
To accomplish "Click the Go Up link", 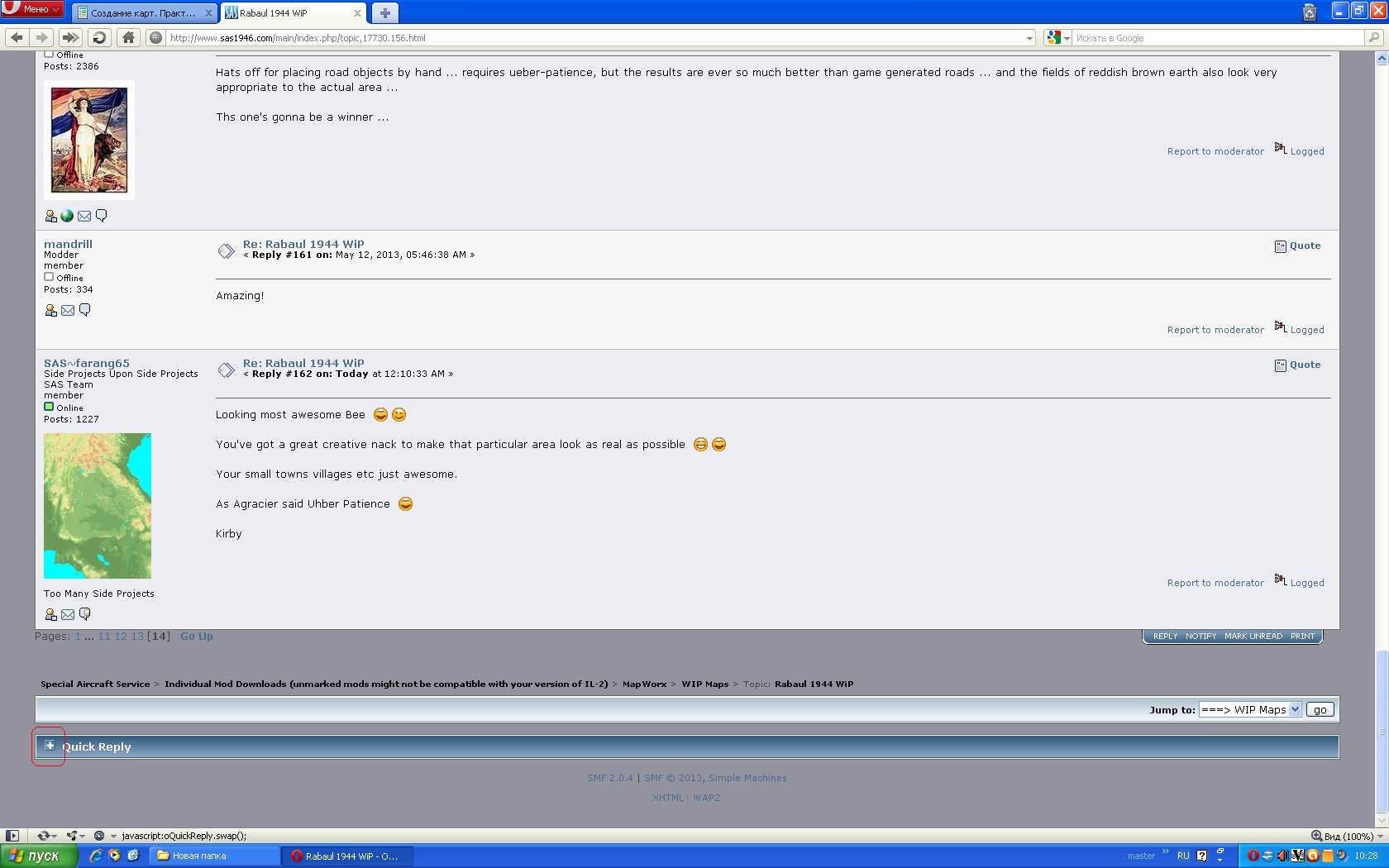I will [x=197, y=637].
